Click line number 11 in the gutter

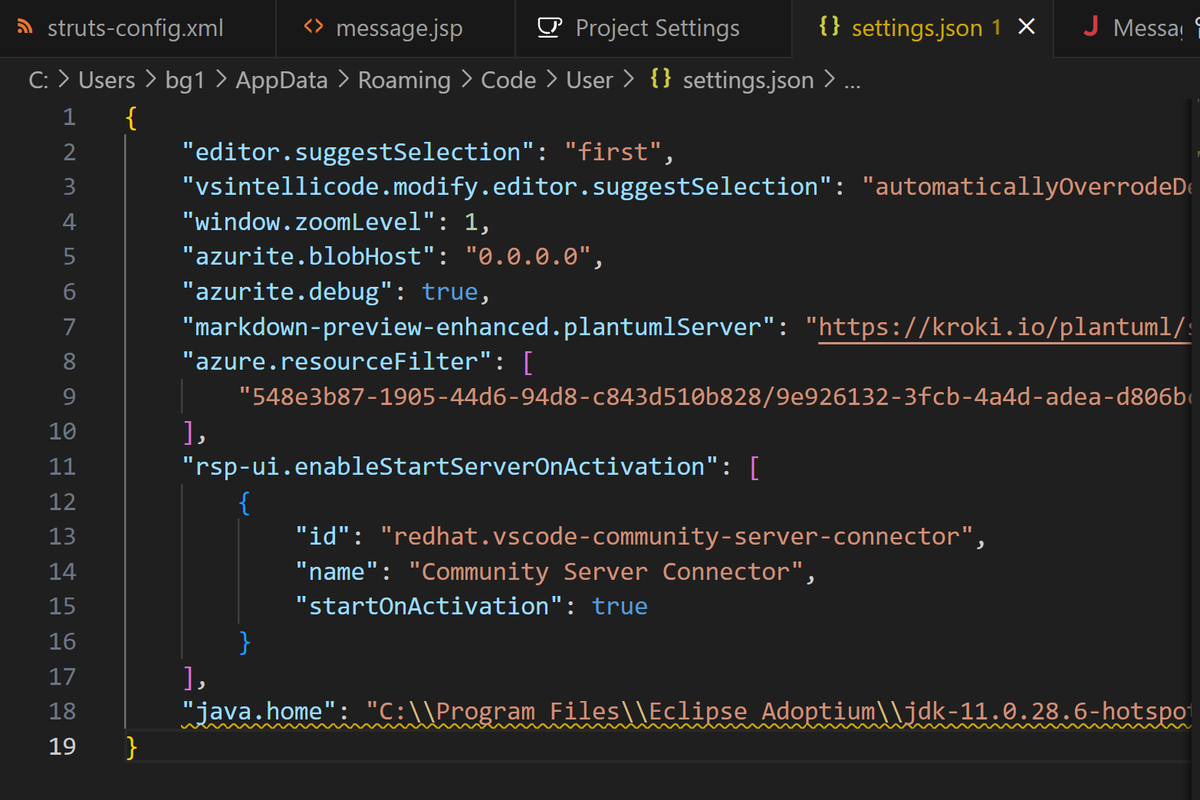pyautogui.click(x=62, y=466)
